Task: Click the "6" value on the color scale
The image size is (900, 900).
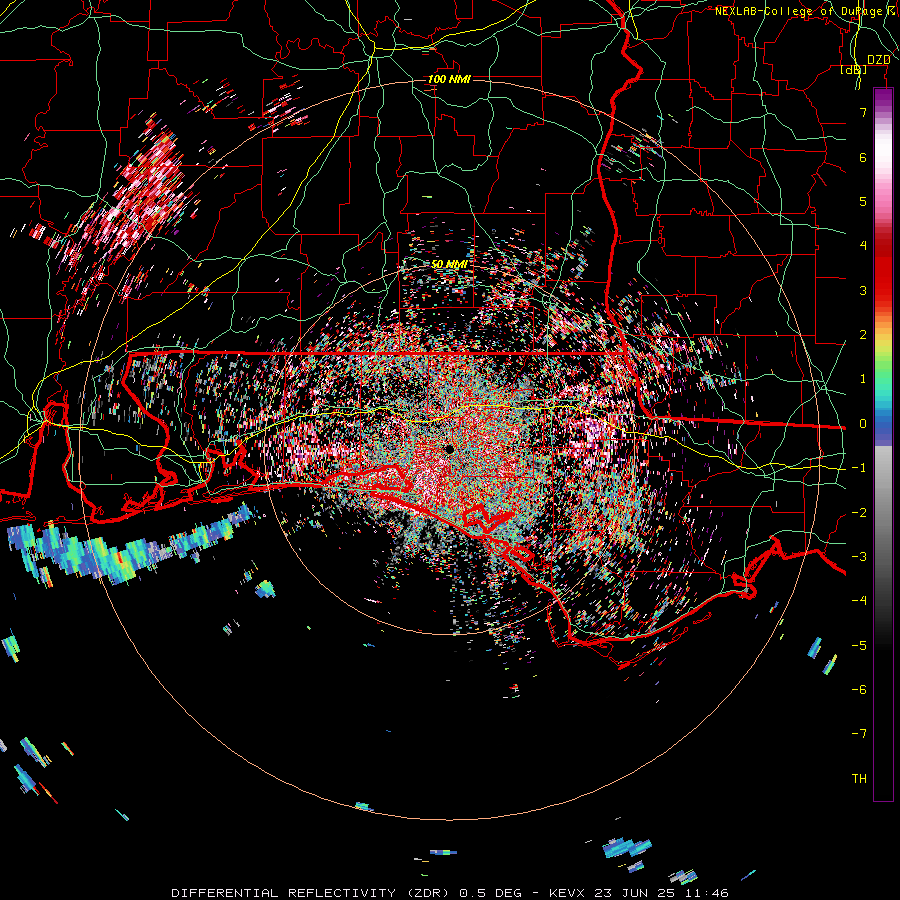Action: [863, 157]
